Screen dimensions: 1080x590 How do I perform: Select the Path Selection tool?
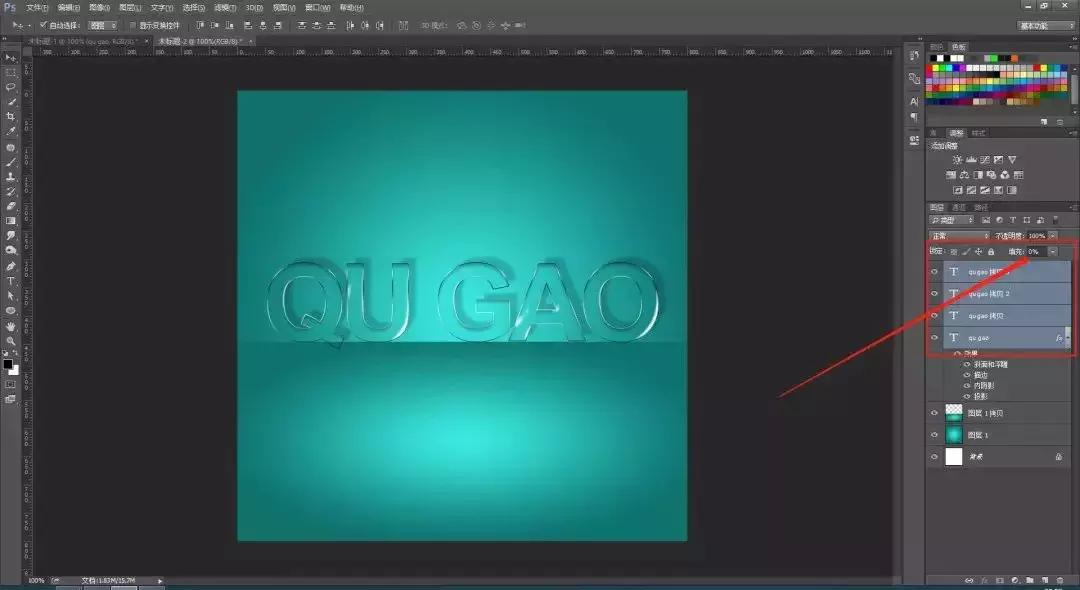(x=10, y=295)
